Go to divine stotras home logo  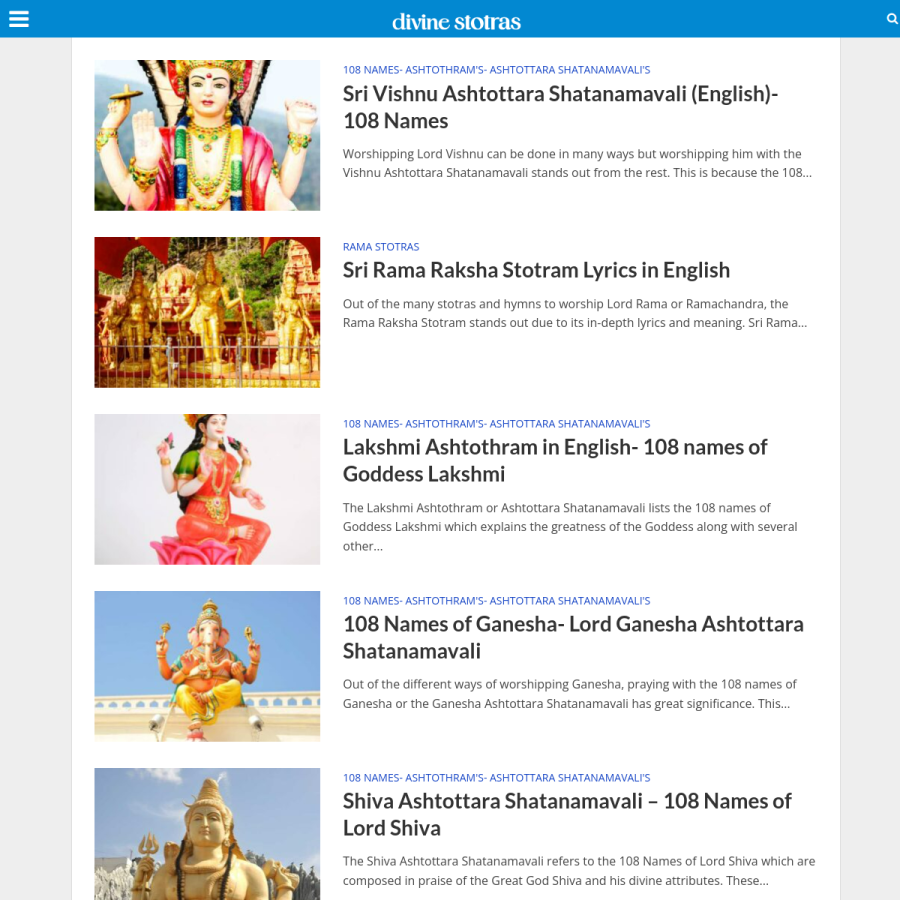click(456, 22)
